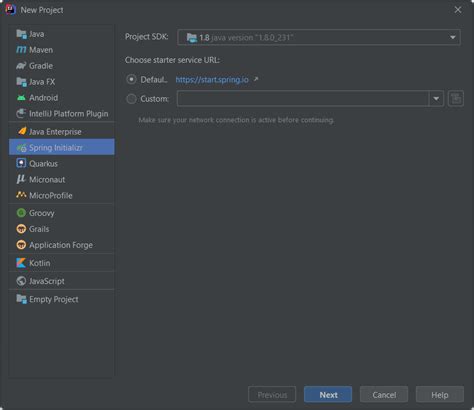Viewport: 474px width, 410px height.
Task: Select the Groovy text row
Action: tap(62, 213)
